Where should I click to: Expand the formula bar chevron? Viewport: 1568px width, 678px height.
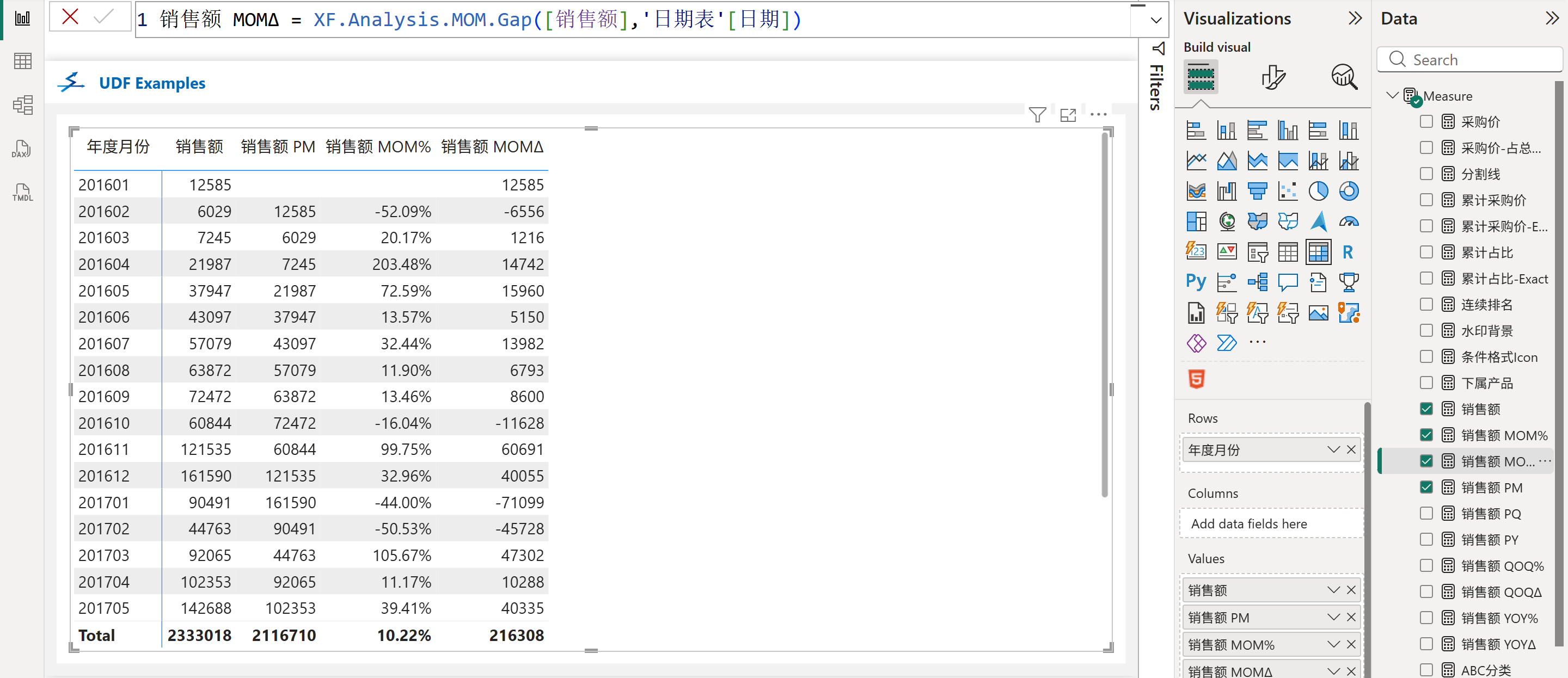tap(1156, 20)
